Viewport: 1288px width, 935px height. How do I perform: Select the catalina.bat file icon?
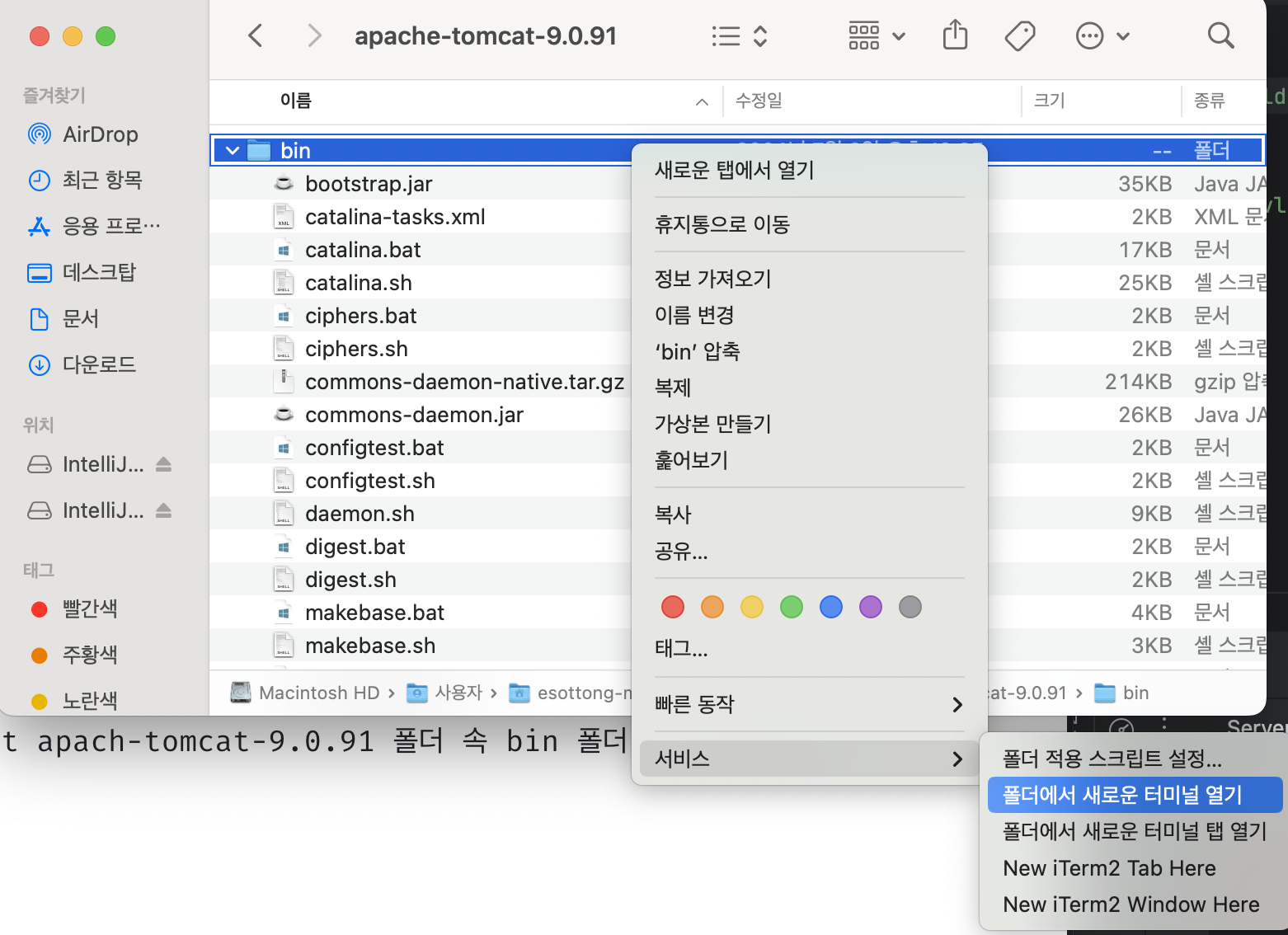pos(284,249)
